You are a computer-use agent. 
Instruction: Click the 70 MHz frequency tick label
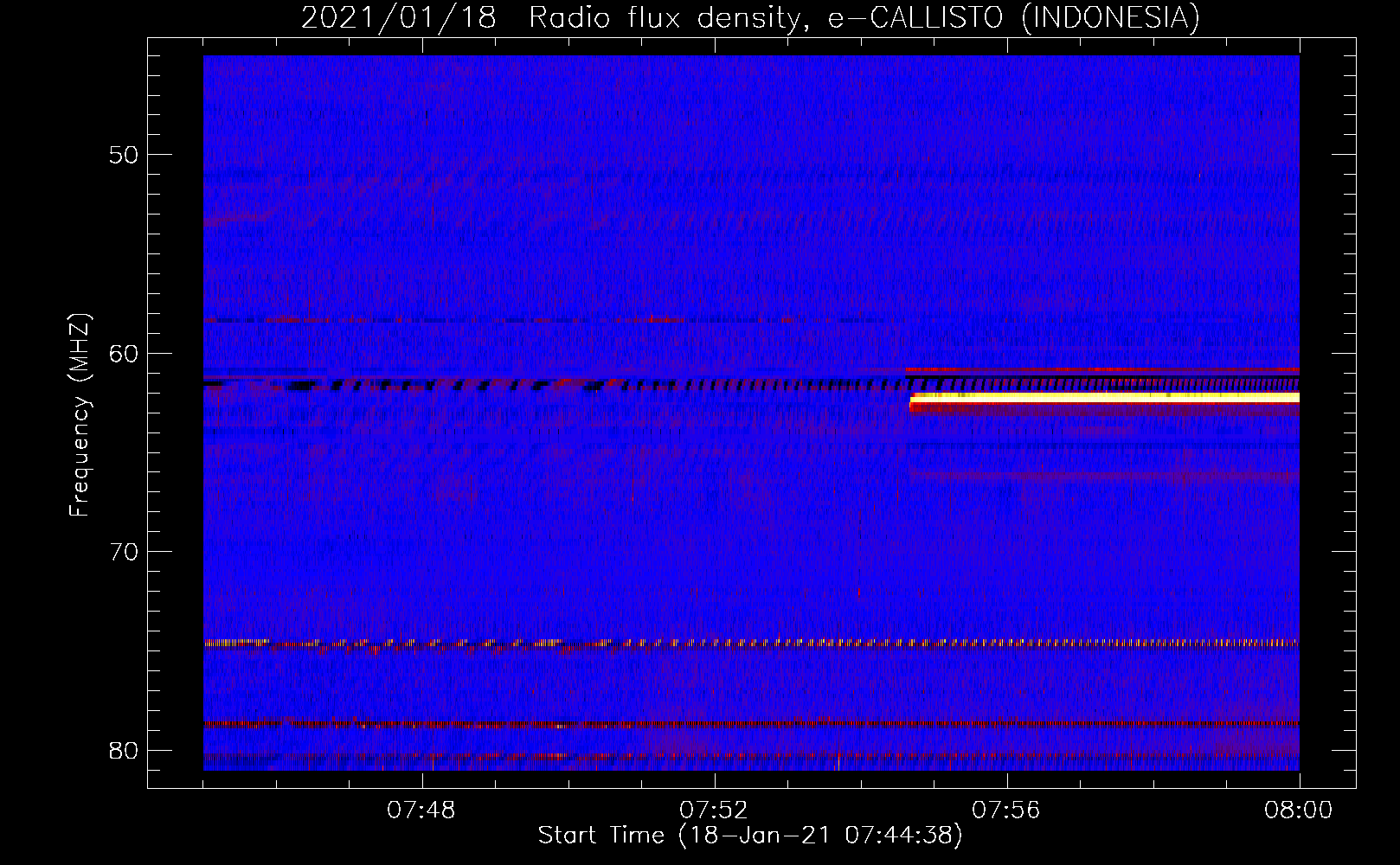pos(125,551)
